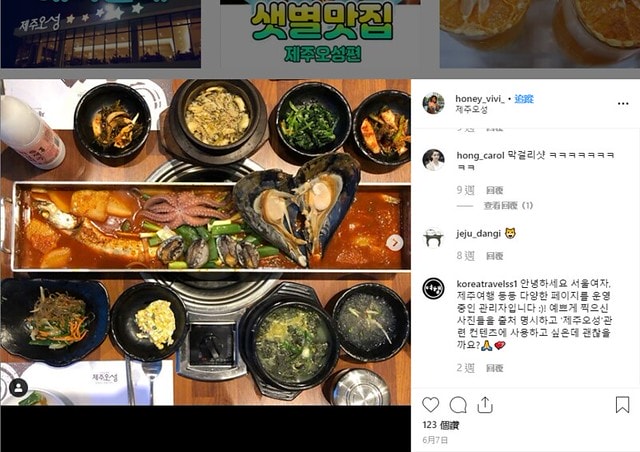The image size is (640, 452).
Task: Show tagged people icon on the photo
Action: coord(18,387)
